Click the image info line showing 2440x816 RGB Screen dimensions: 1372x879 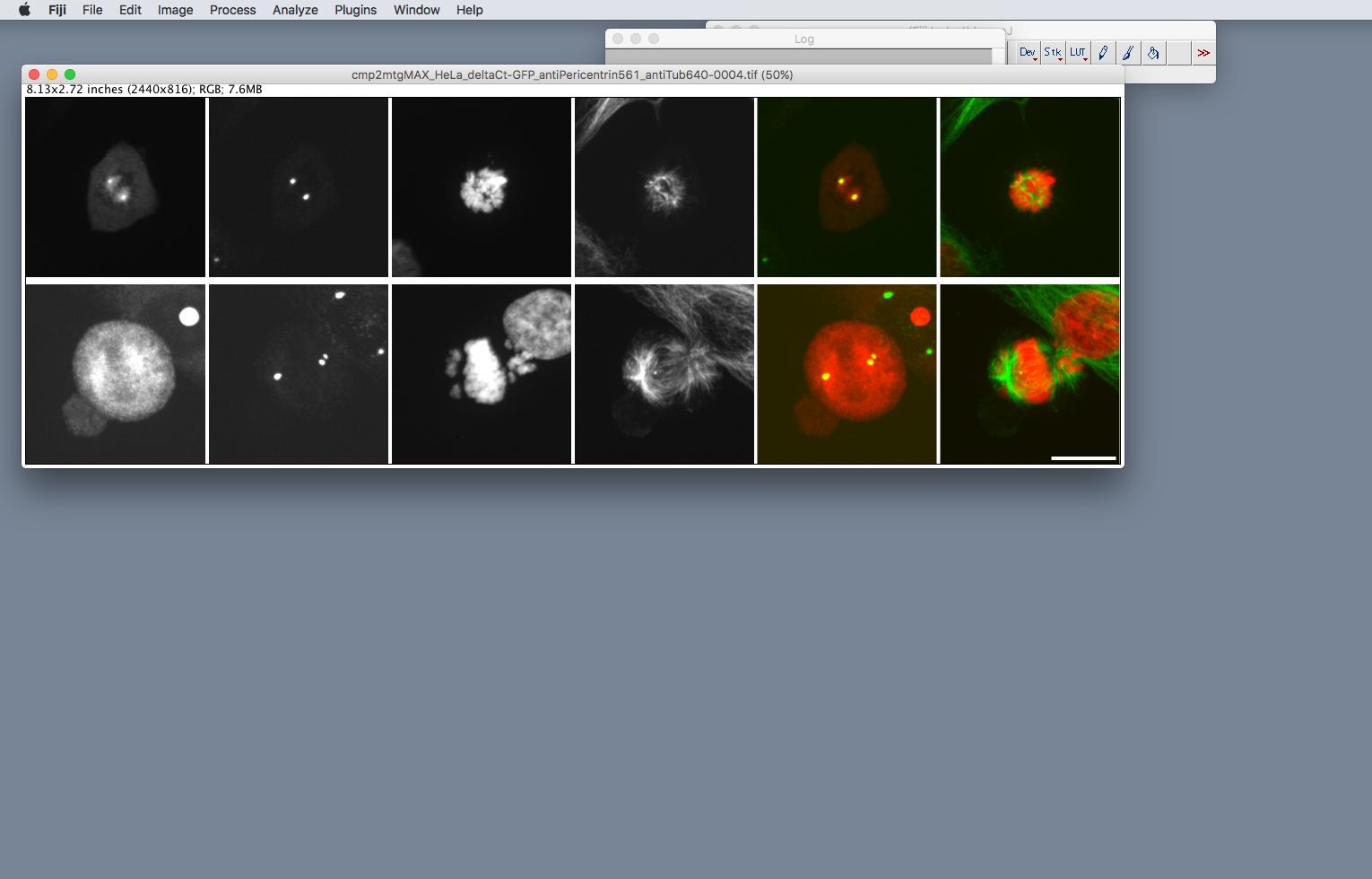point(144,90)
